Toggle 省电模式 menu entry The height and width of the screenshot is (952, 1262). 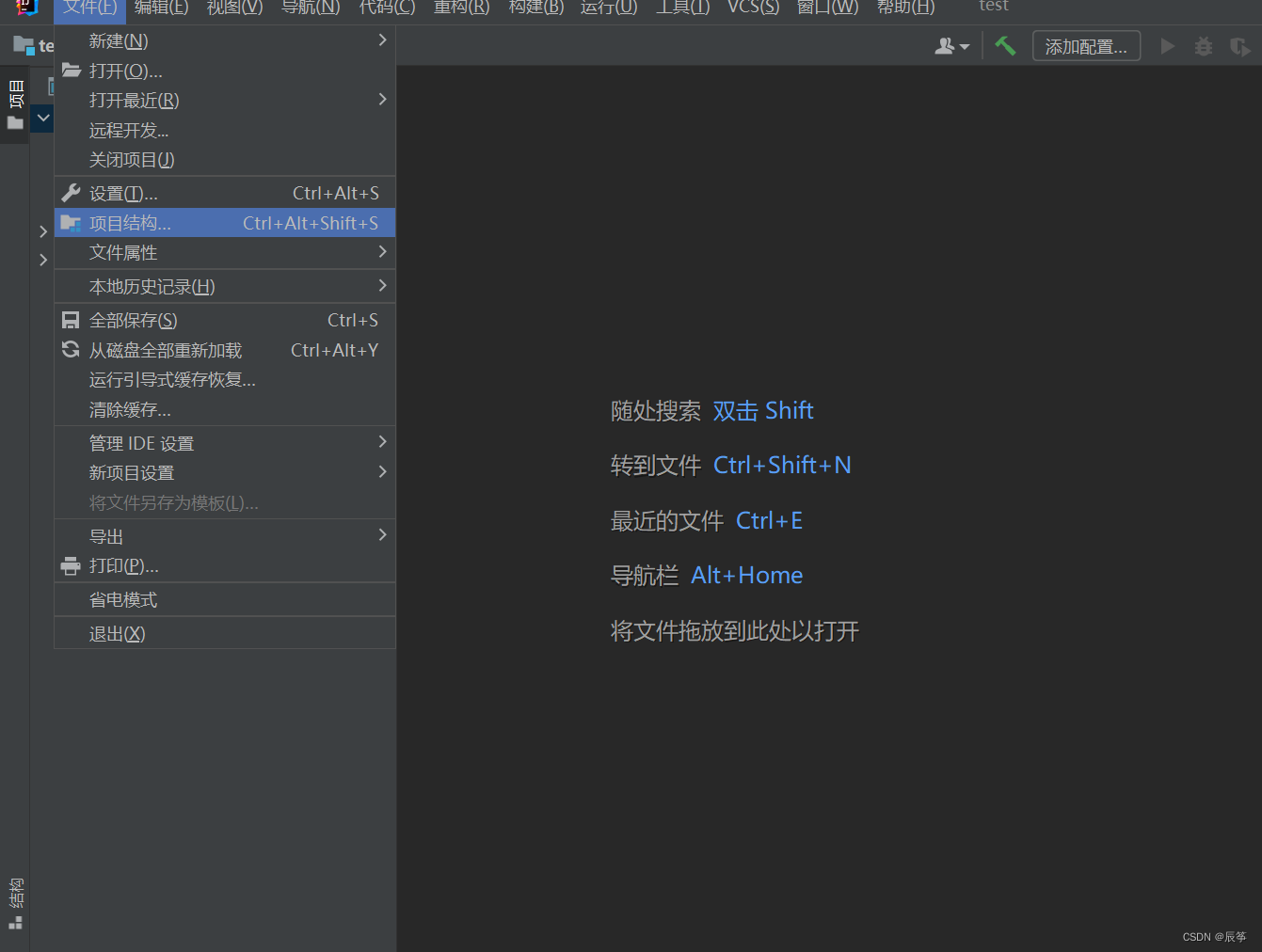(225, 599)
